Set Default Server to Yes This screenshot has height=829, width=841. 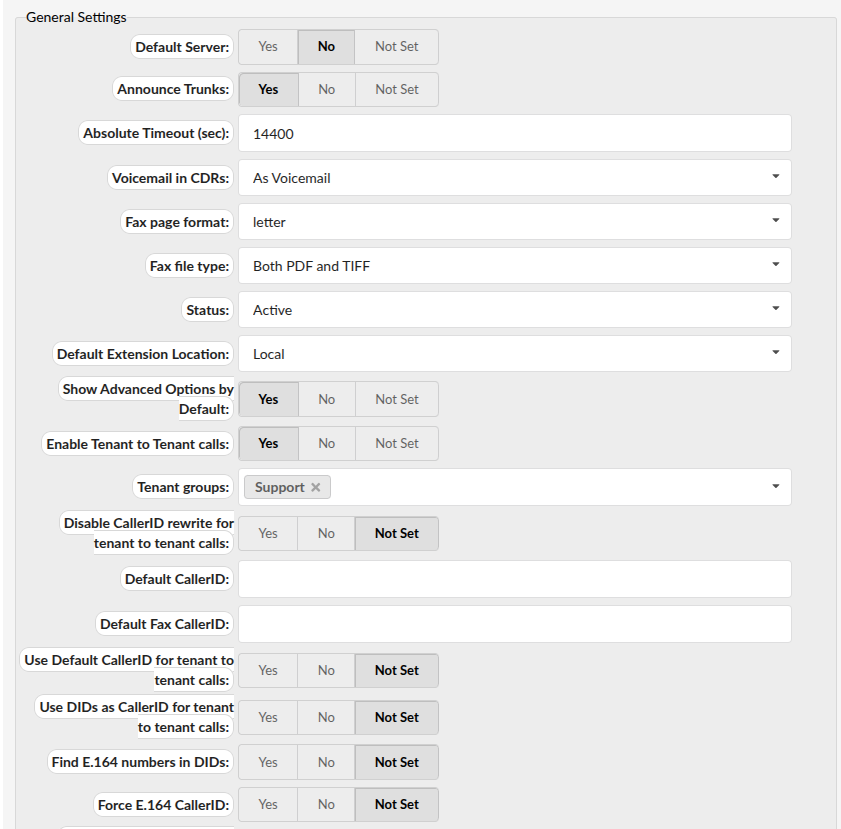coord(268,47)
